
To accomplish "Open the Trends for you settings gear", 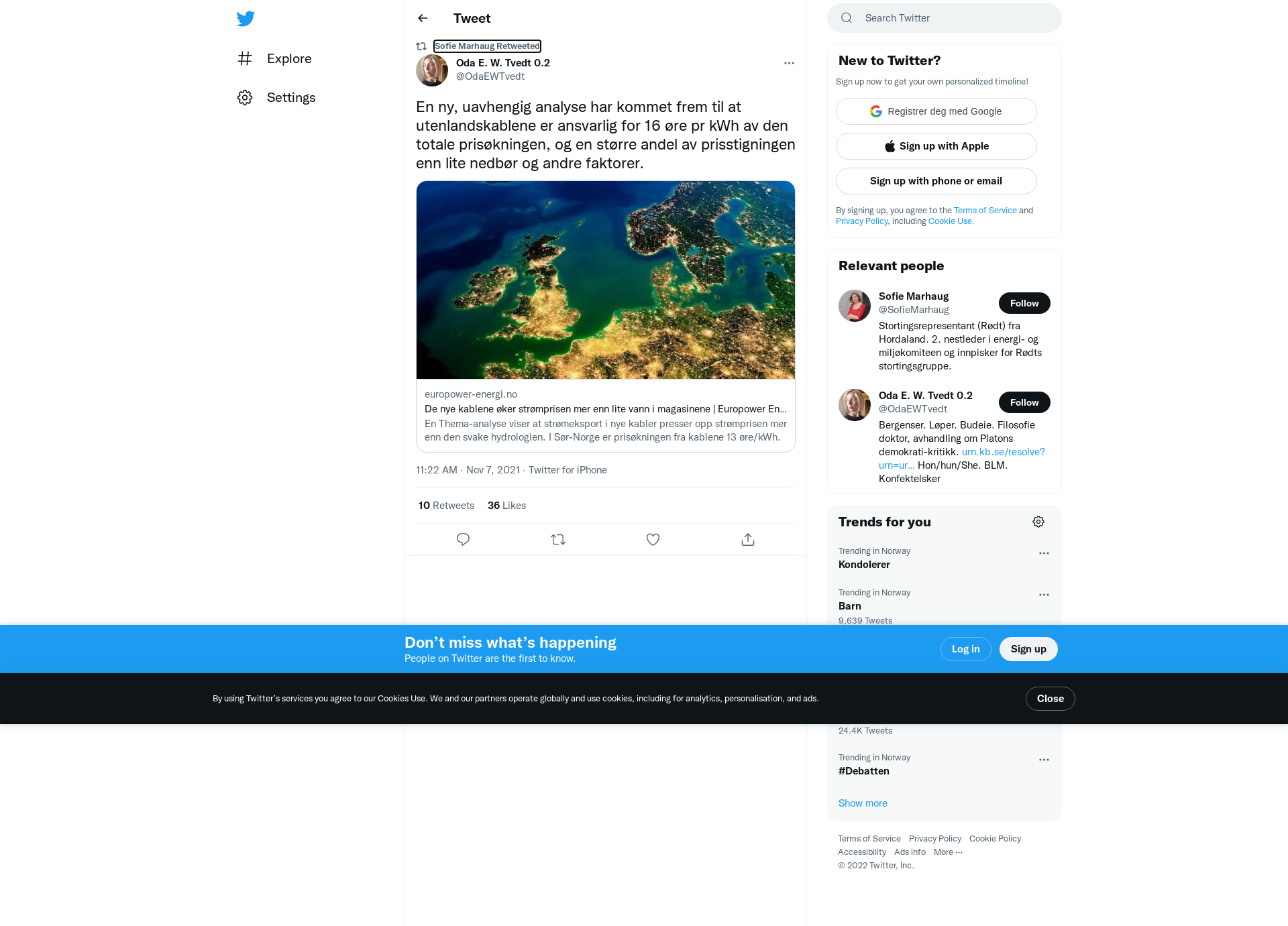I will click(x=1038, y=522).
